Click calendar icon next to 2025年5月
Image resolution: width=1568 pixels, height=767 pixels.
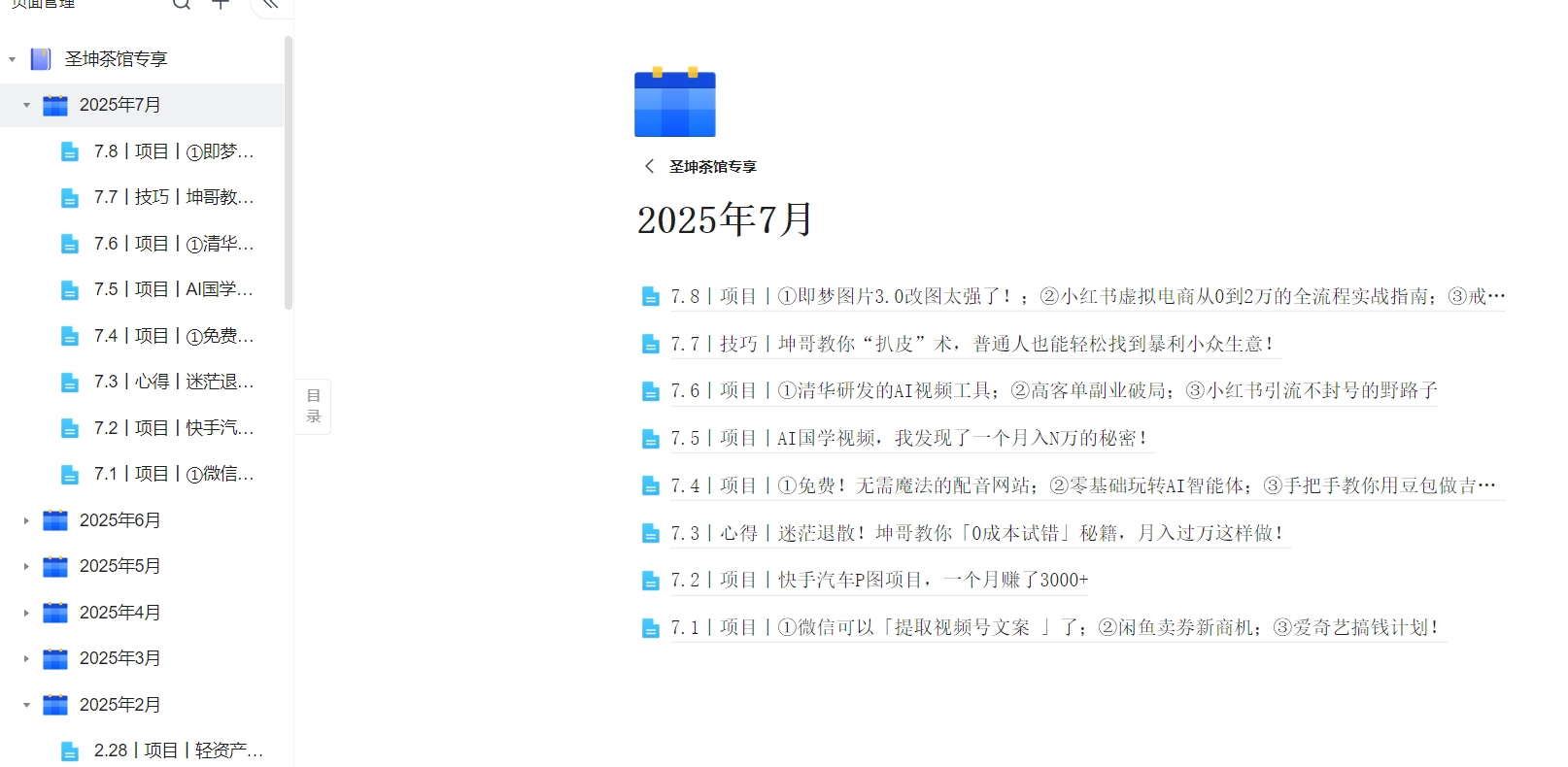coord(55,566)
